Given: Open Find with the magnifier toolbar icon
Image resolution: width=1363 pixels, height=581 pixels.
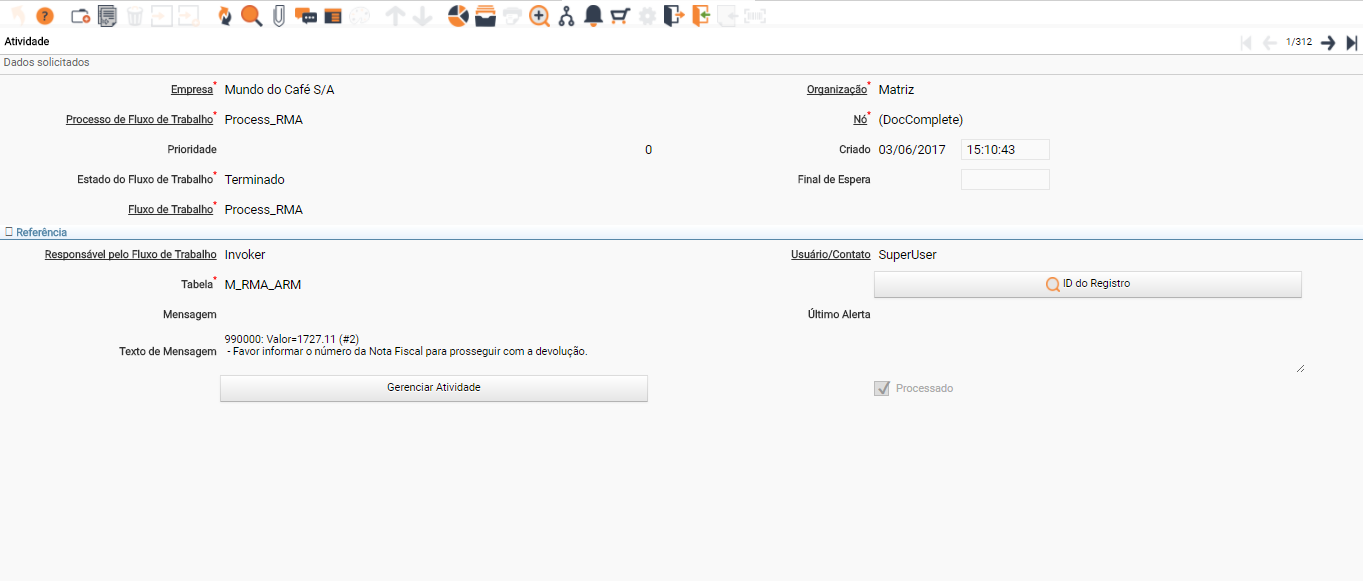Looking at the screenshot, I should click(252, 16).
